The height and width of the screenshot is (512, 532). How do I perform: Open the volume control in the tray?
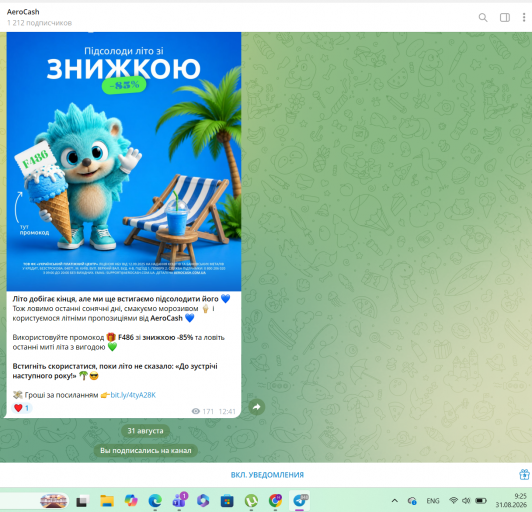coord(466,500)
